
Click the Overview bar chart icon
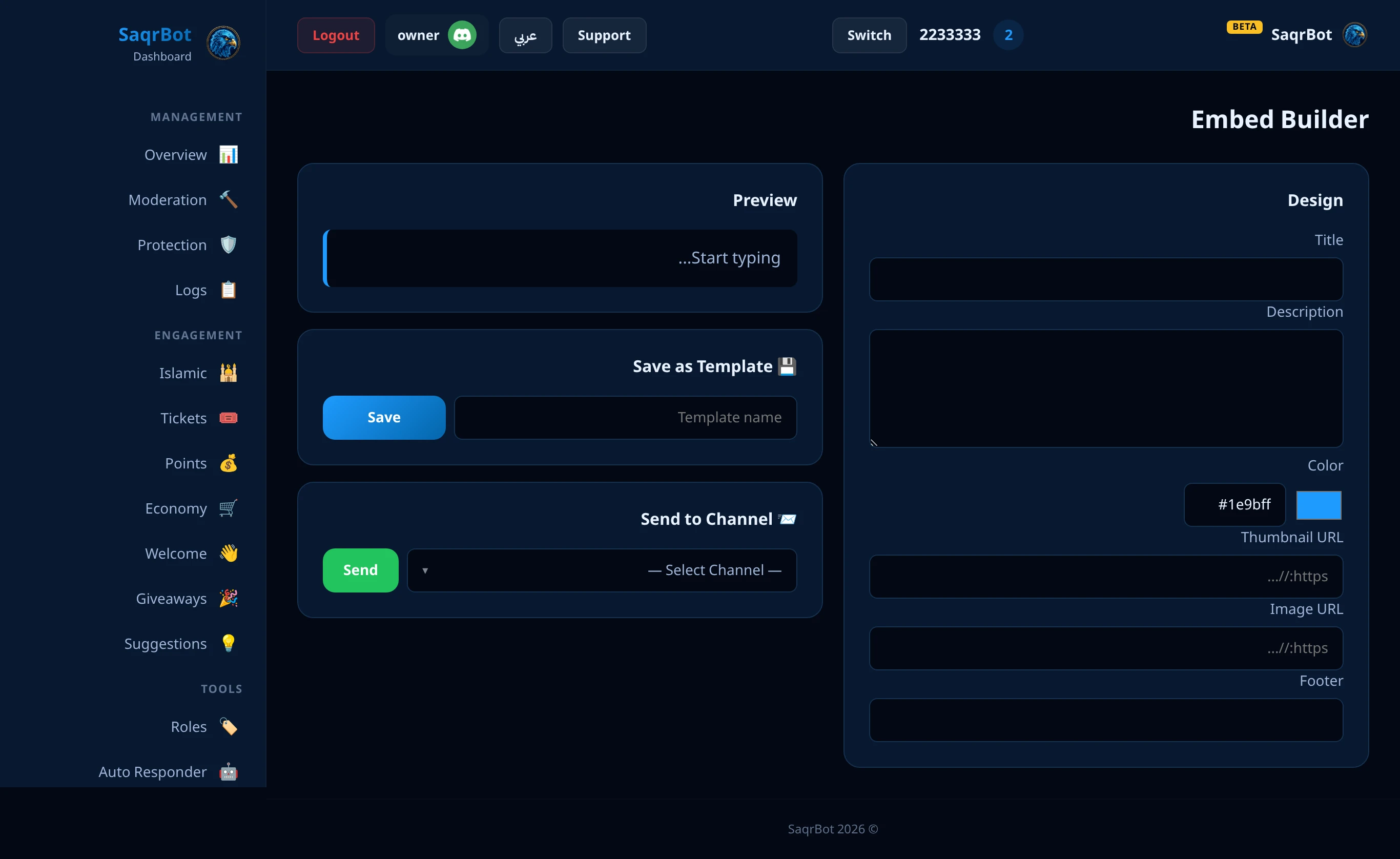229,155
